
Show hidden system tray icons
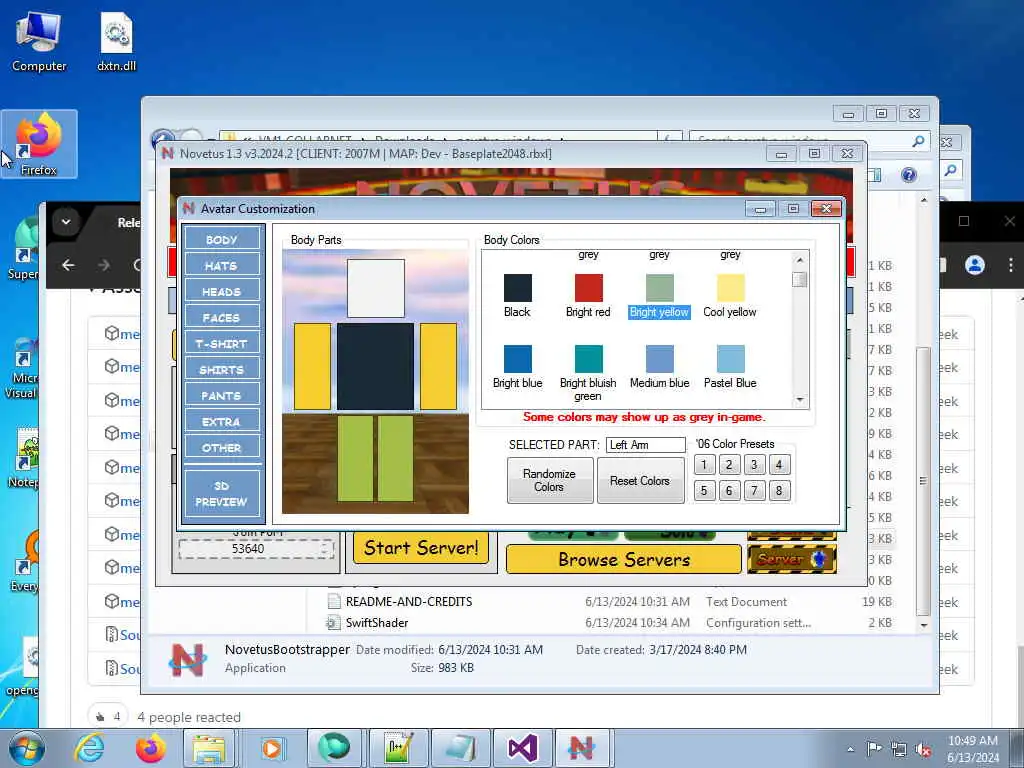(x=850, y=750)
